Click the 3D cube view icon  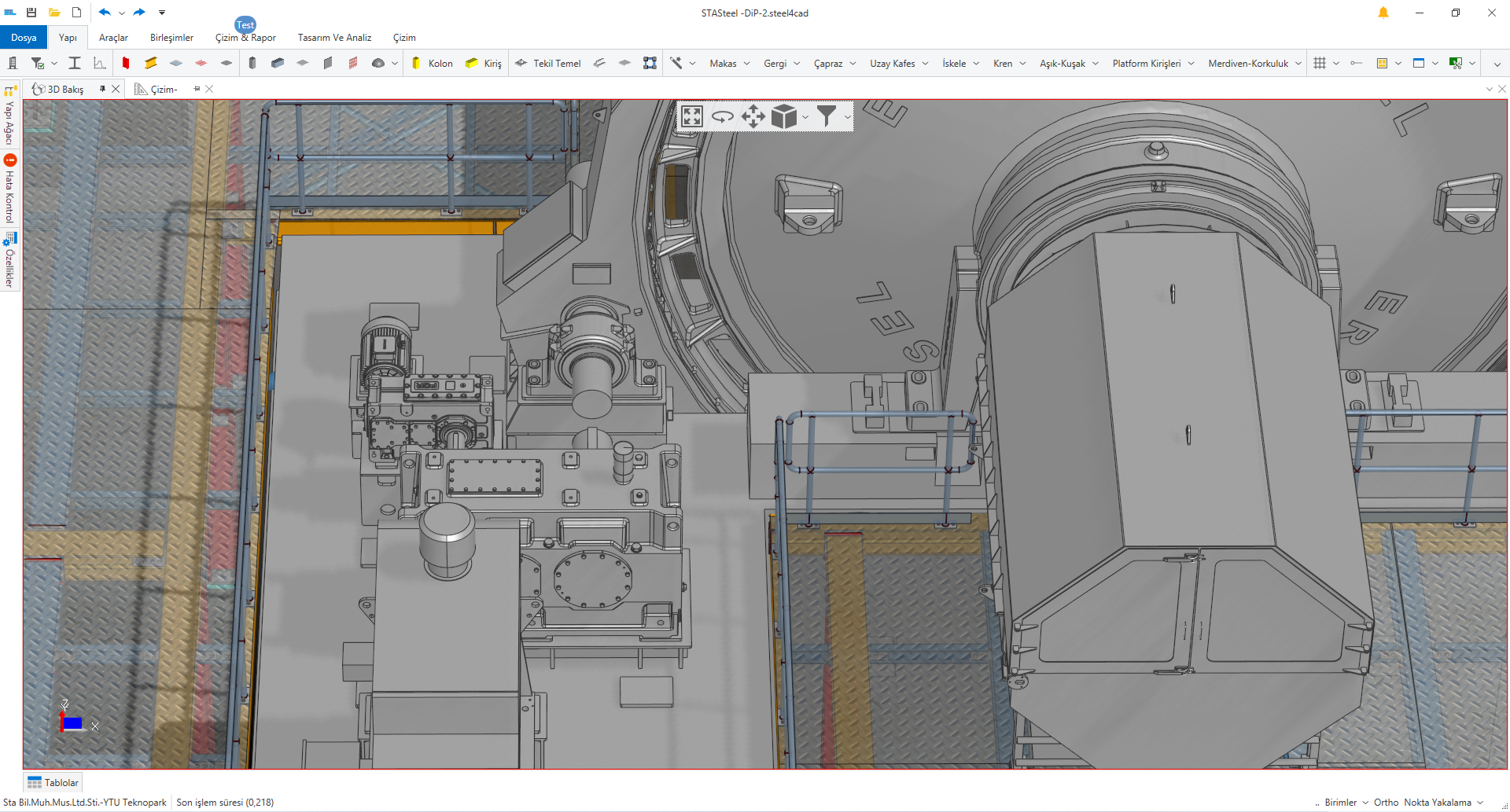(x=783, y=116)
